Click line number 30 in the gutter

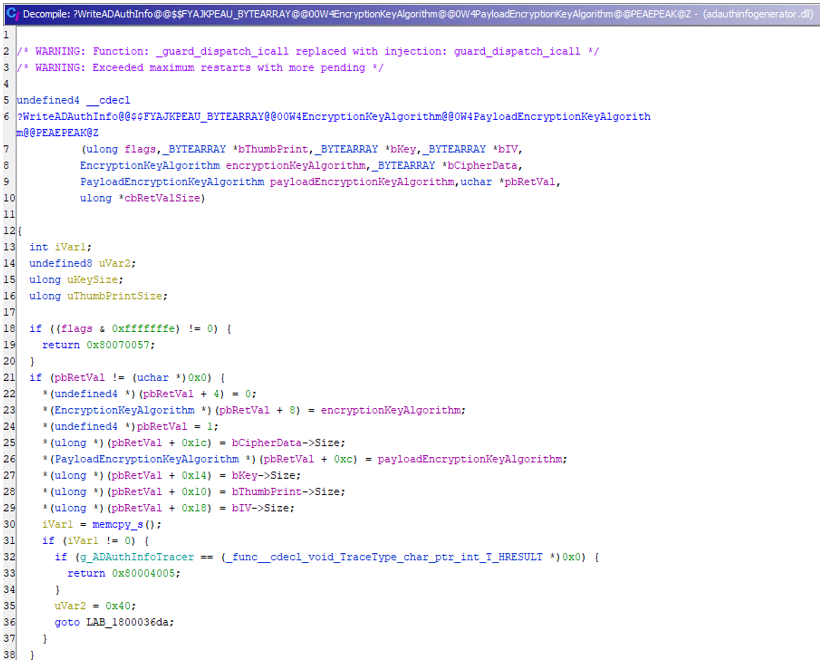[x=9, y=524]
